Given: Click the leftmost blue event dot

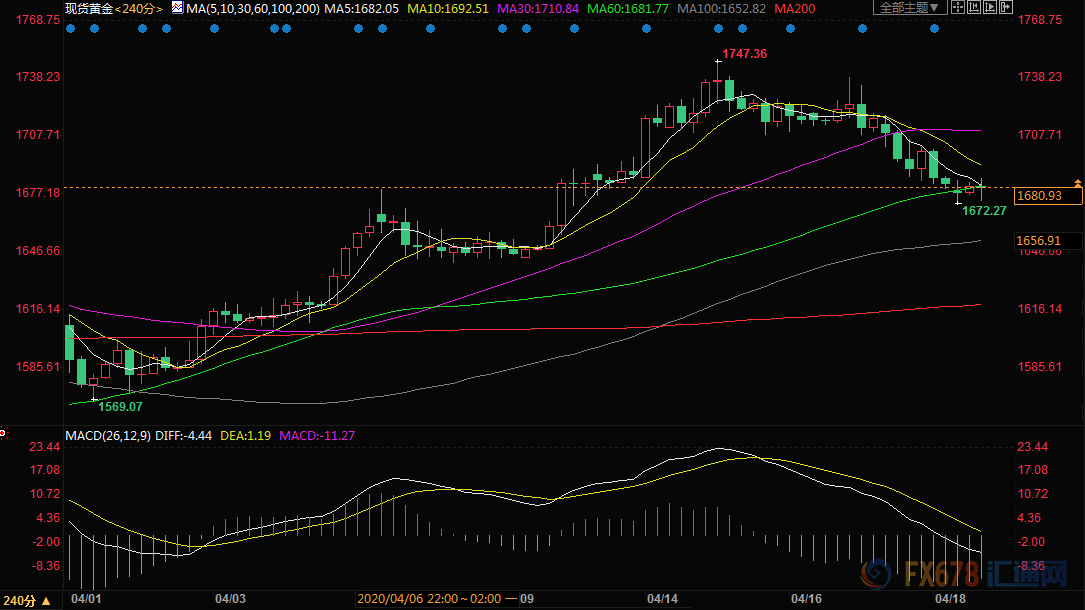Looking at the screenshot, I should coord(69,29).
